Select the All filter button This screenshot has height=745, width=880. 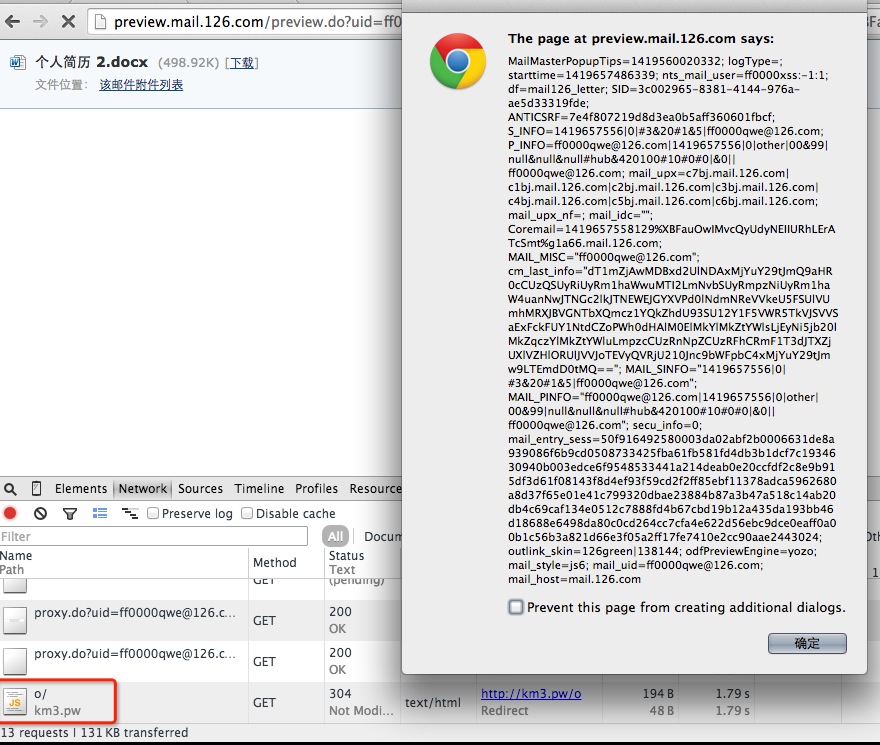336,536
